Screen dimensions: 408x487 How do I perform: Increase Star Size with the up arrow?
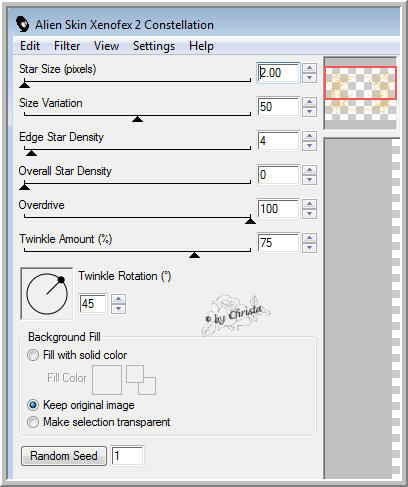[x=310, y=68]
